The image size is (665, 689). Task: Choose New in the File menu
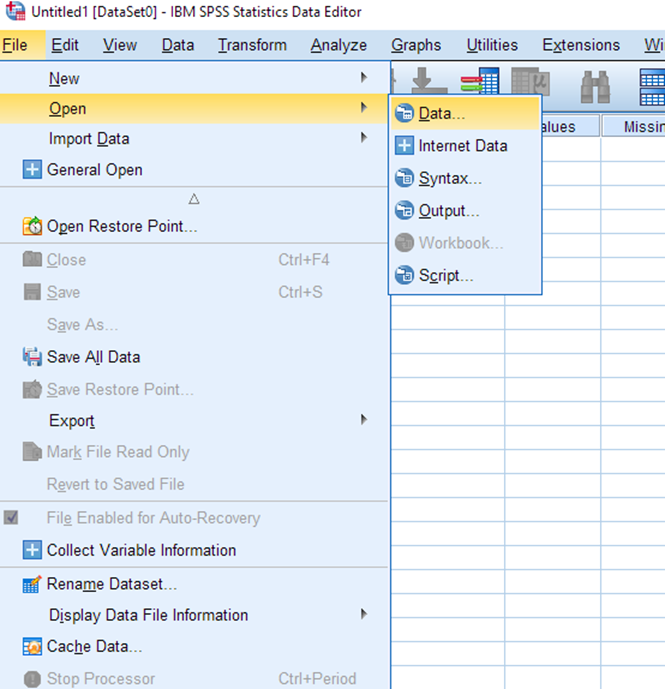[193, 79]
